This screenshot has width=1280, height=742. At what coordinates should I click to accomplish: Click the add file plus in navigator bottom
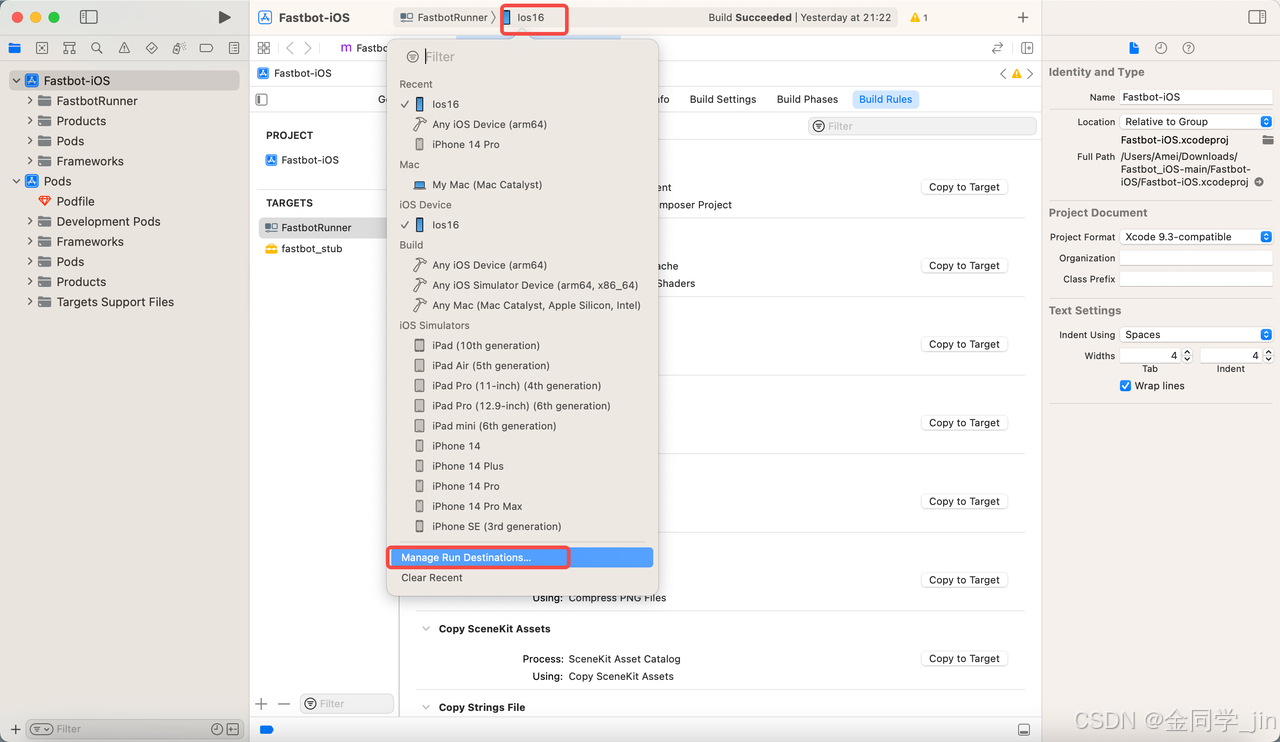[15, 729]
